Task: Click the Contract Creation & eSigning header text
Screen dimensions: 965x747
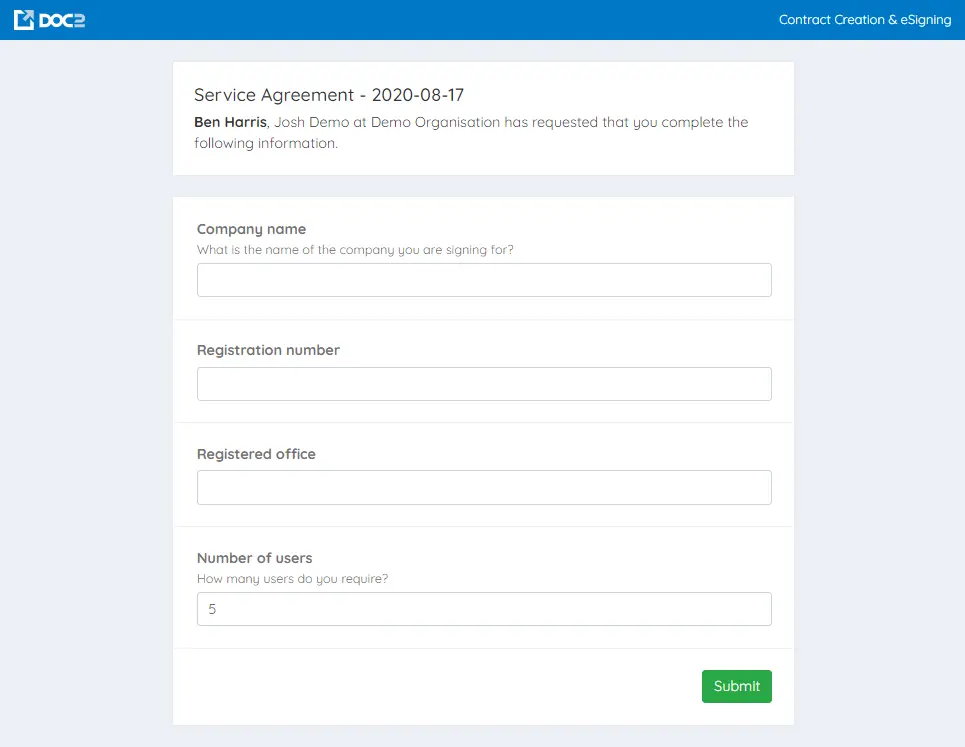Action: point(864,20)
